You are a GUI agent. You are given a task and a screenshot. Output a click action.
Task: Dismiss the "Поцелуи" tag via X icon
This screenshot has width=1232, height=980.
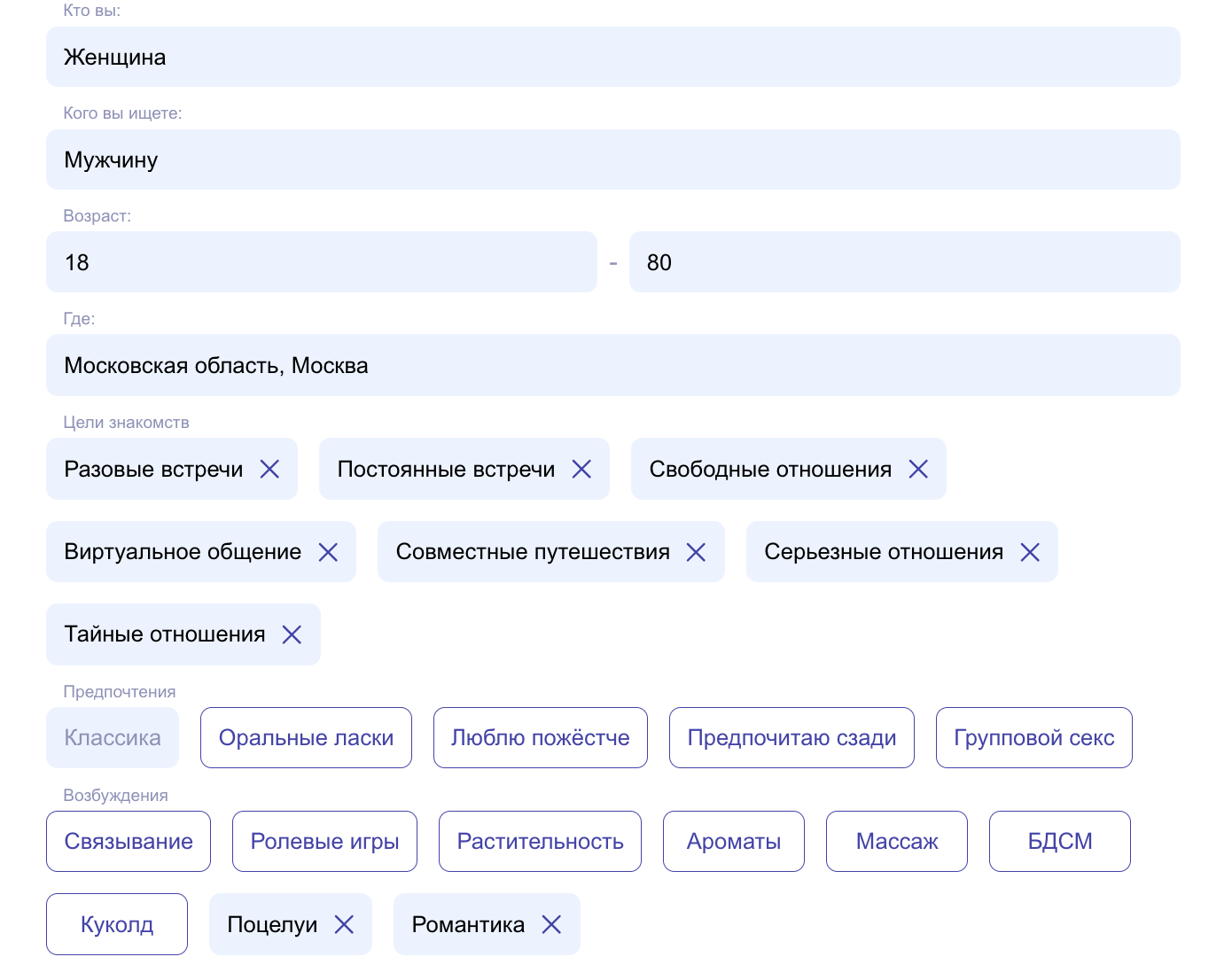click(x=345, y=924)
